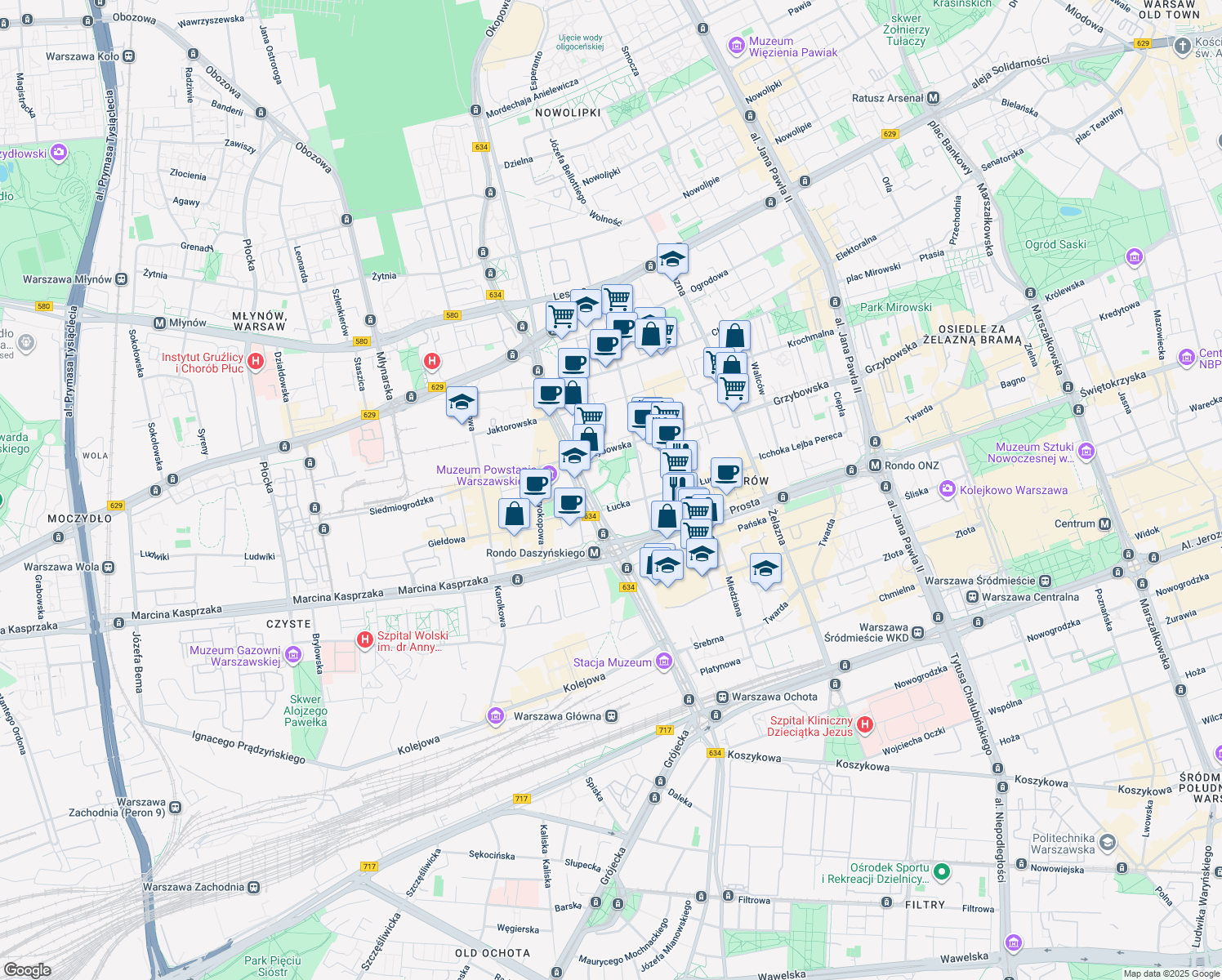Click the Google logo in the corner
The width and height of the screenshot is (1222, 980).
27,969
